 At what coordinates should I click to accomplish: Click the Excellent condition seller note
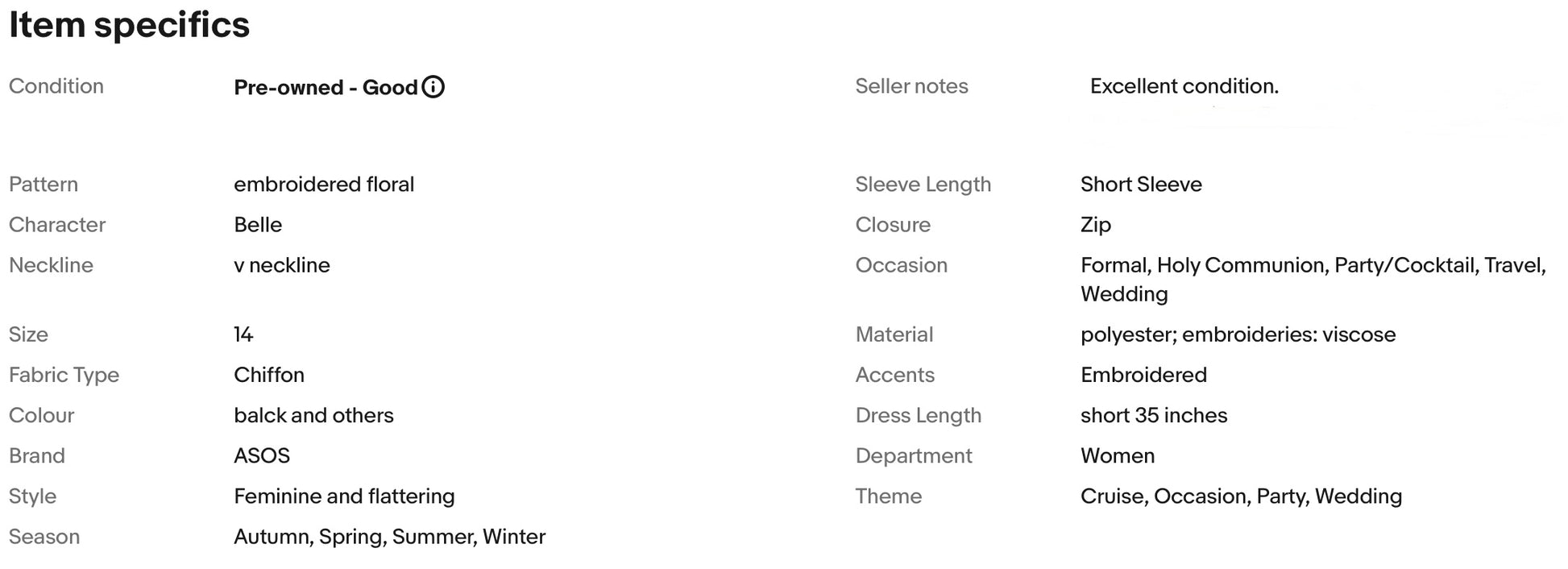[1184, 86]
